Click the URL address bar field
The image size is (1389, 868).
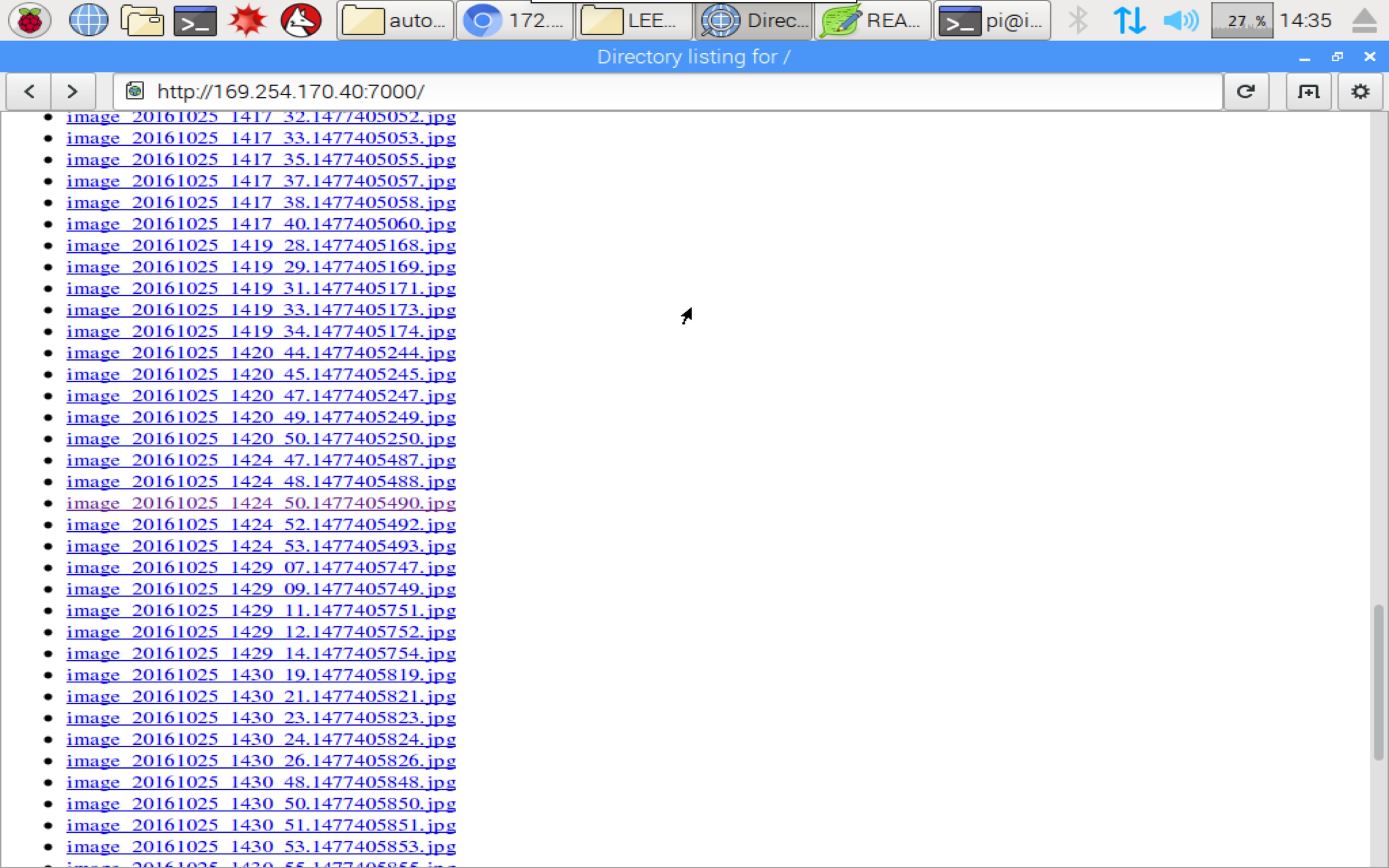(x=666, y=91)
